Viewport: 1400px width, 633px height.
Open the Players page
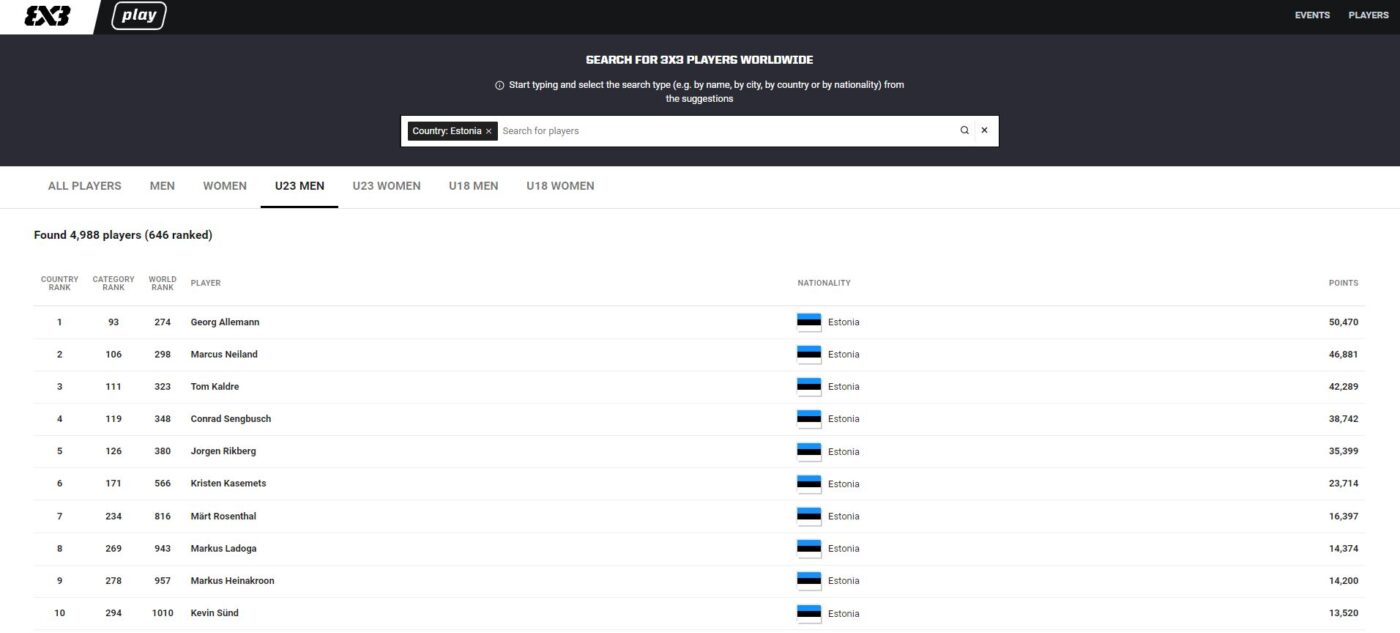(1368, 15)
